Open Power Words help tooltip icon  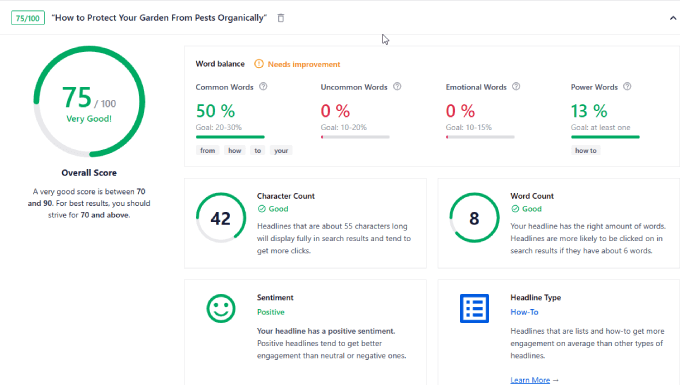click(x=627, y=87)
